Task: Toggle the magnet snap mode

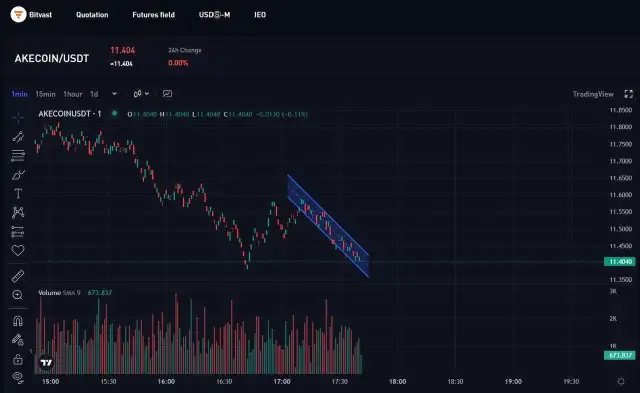Action: coord(18,321)
